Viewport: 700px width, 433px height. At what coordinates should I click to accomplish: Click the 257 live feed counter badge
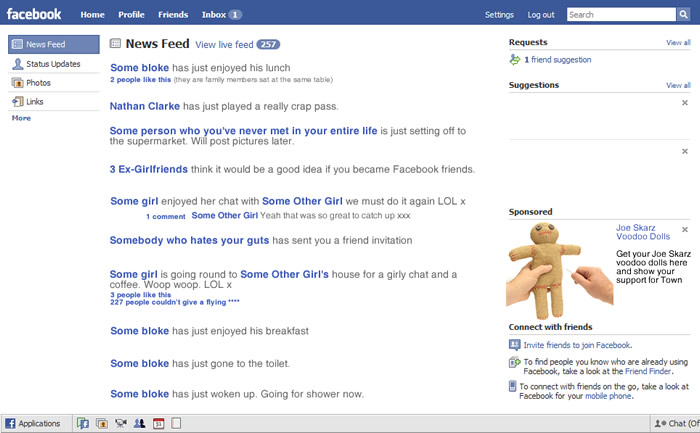pyautogui.click(x=268, y=44)
